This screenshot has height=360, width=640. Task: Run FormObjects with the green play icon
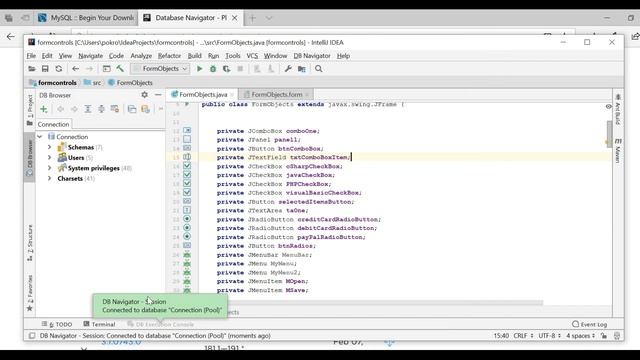(x=200, y=69)
